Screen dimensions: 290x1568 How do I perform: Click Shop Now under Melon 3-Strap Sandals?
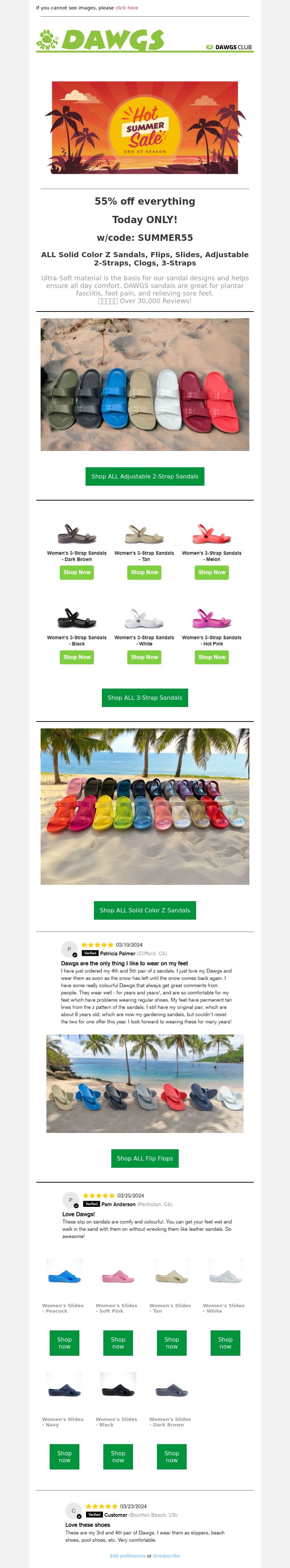point(212,572)
